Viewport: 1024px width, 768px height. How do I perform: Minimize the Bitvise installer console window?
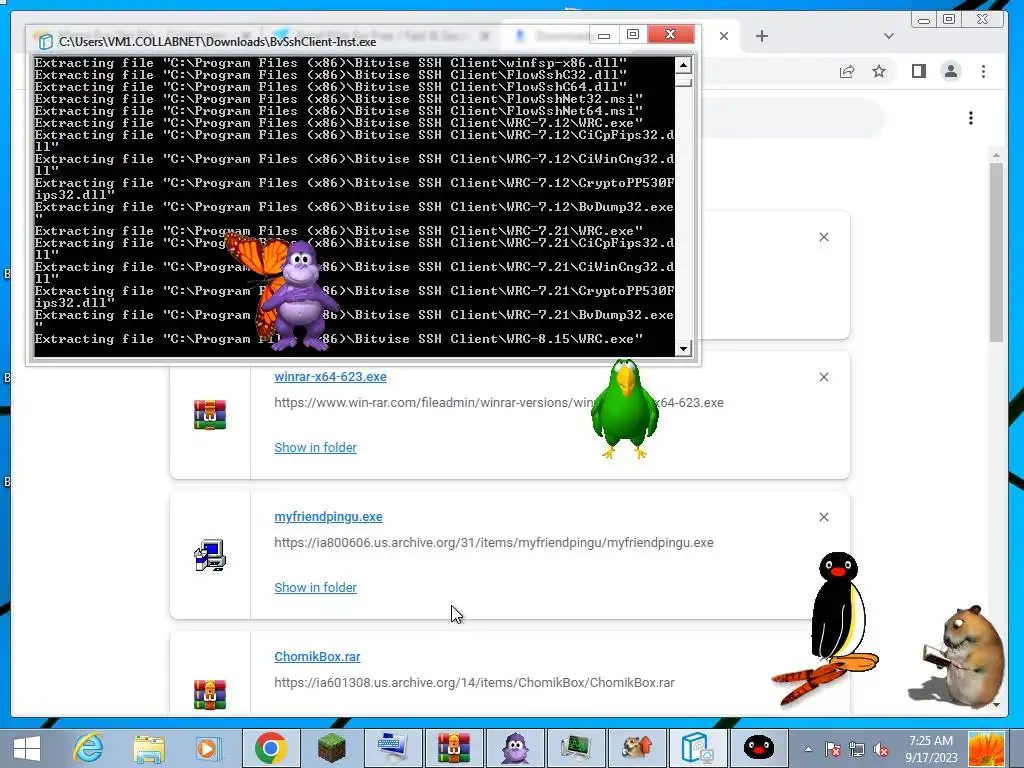pyautogui.click(x=604, y=35)
